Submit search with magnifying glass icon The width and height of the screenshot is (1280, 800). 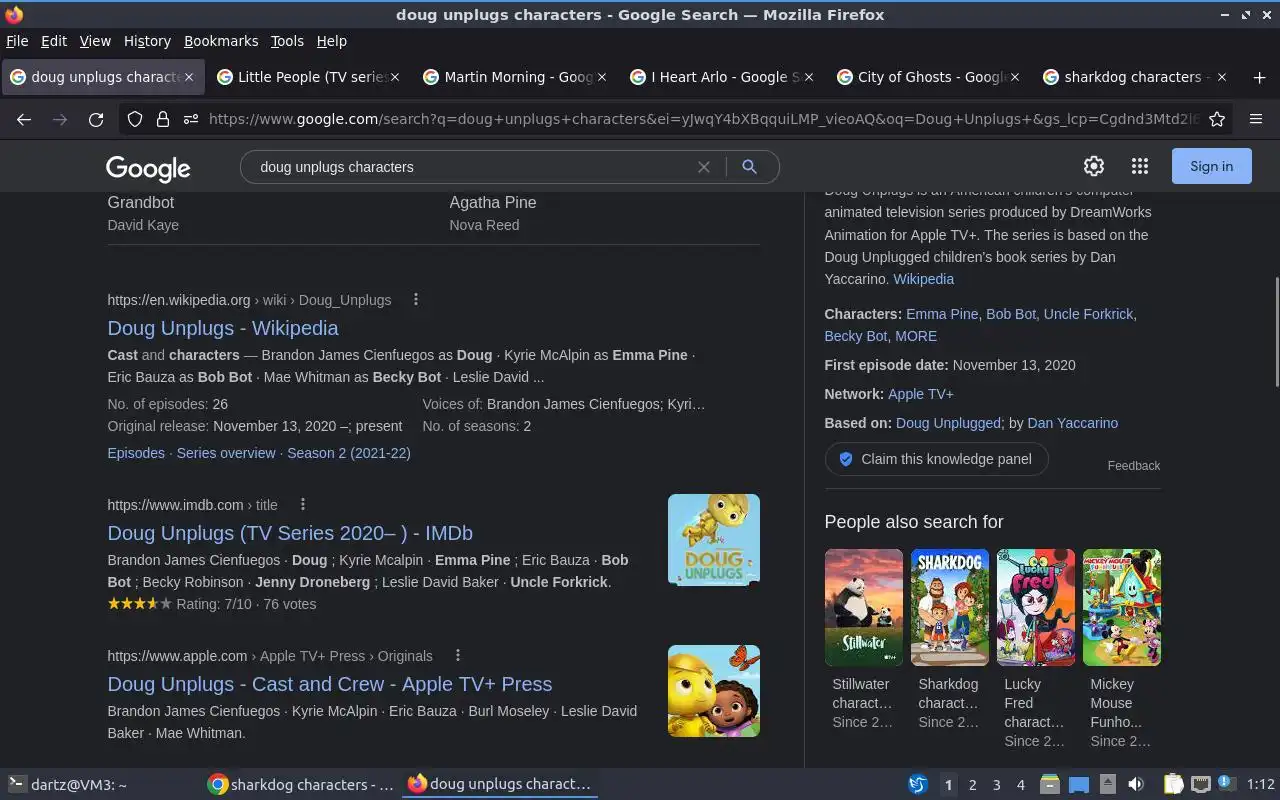pyautogui.click(x=749, y=167)
